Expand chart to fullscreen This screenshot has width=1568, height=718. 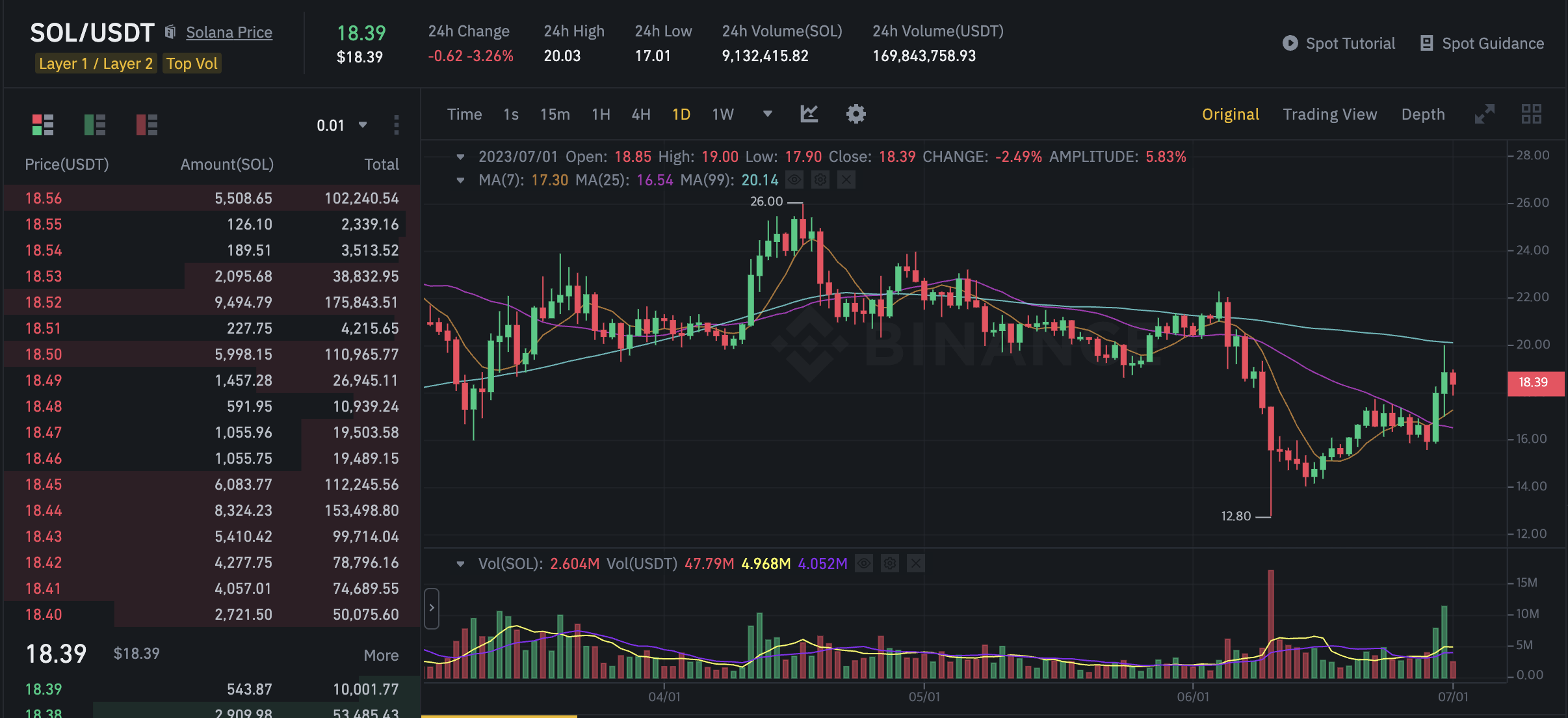coord(1484,114)
